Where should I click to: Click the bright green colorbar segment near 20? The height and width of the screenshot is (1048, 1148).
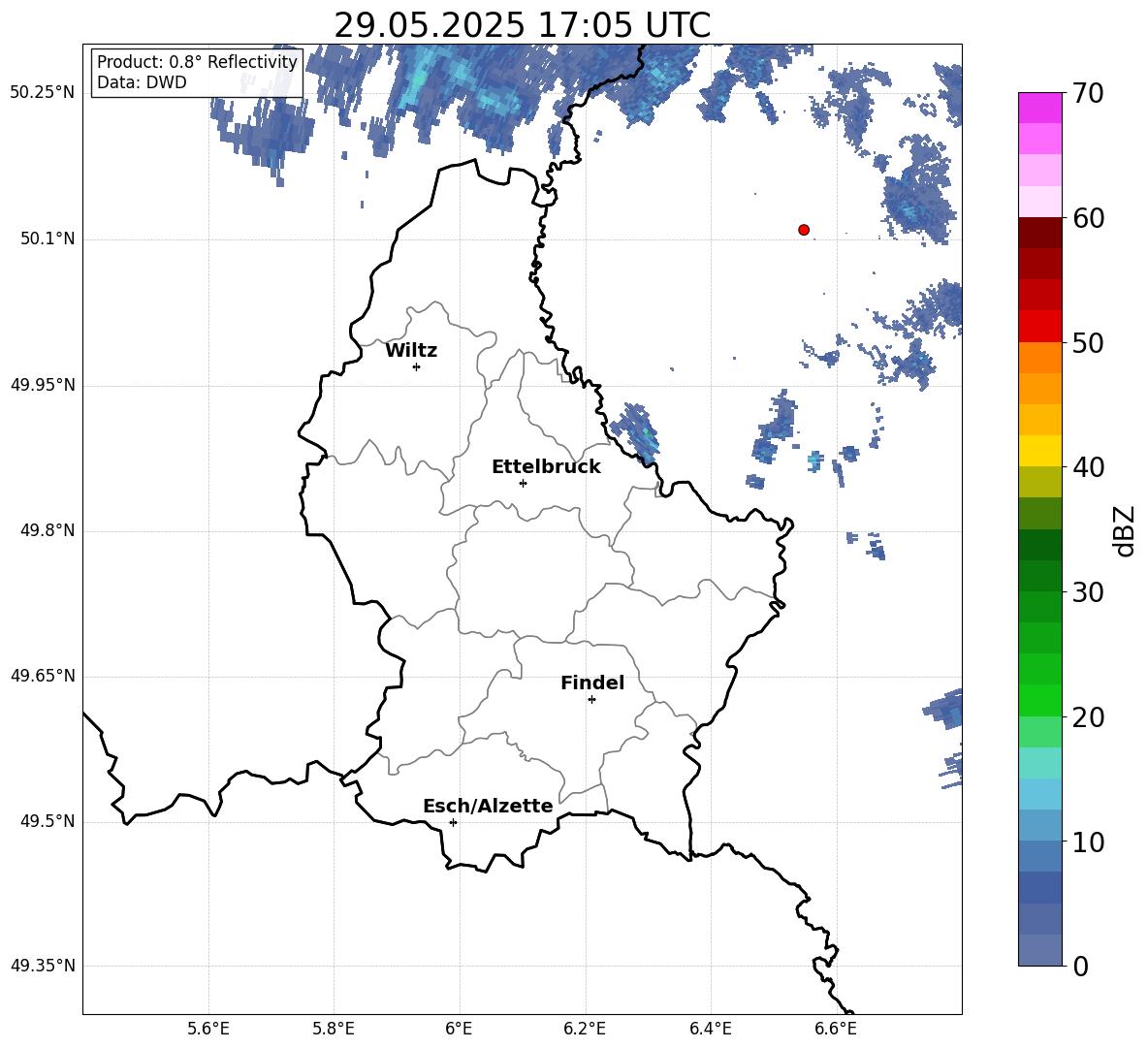point(1040,700)
